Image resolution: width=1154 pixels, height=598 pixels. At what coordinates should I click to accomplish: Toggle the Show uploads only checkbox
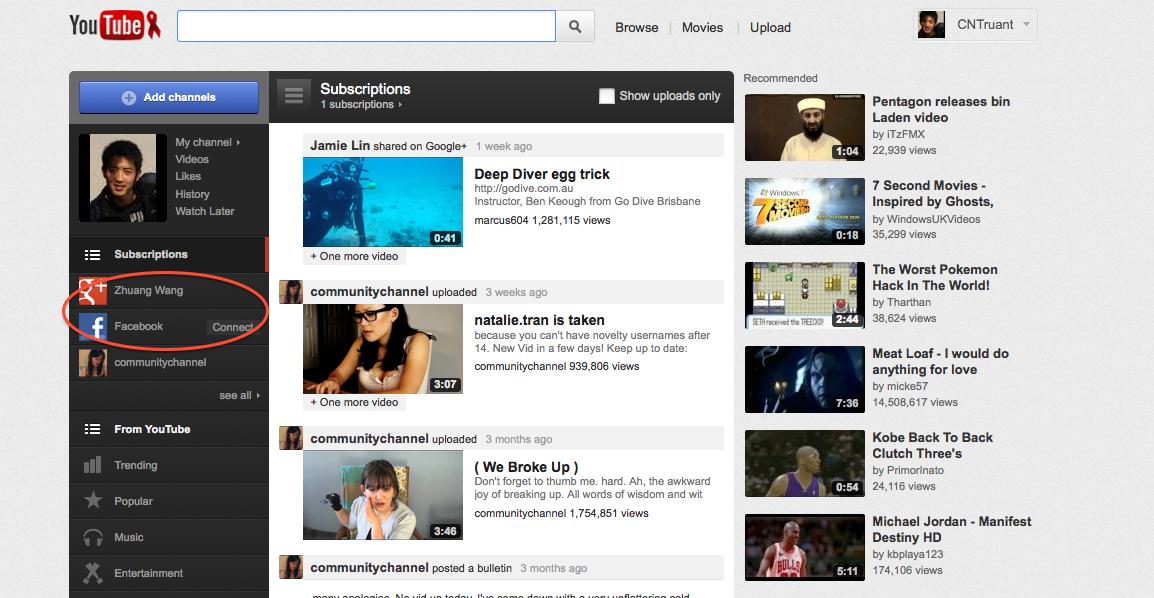tap(606, 96)
